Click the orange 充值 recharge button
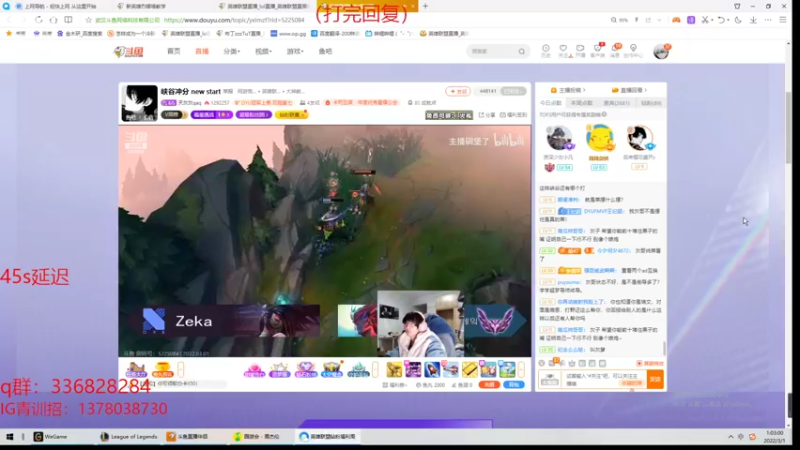 pyautogui.click(x=489, y=385)
